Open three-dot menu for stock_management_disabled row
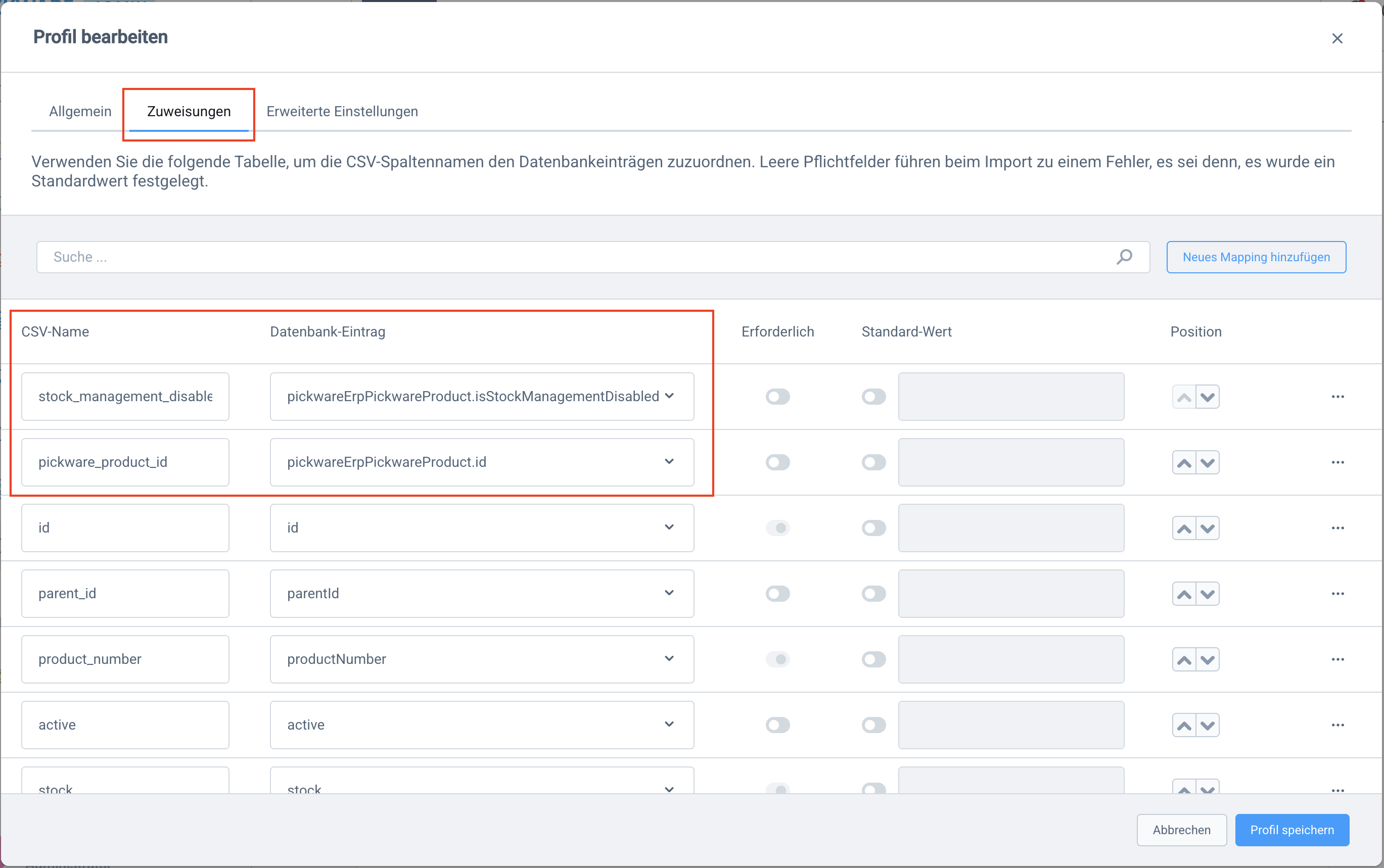This screenshot has height=868, width=1384. coord(1337,397)
